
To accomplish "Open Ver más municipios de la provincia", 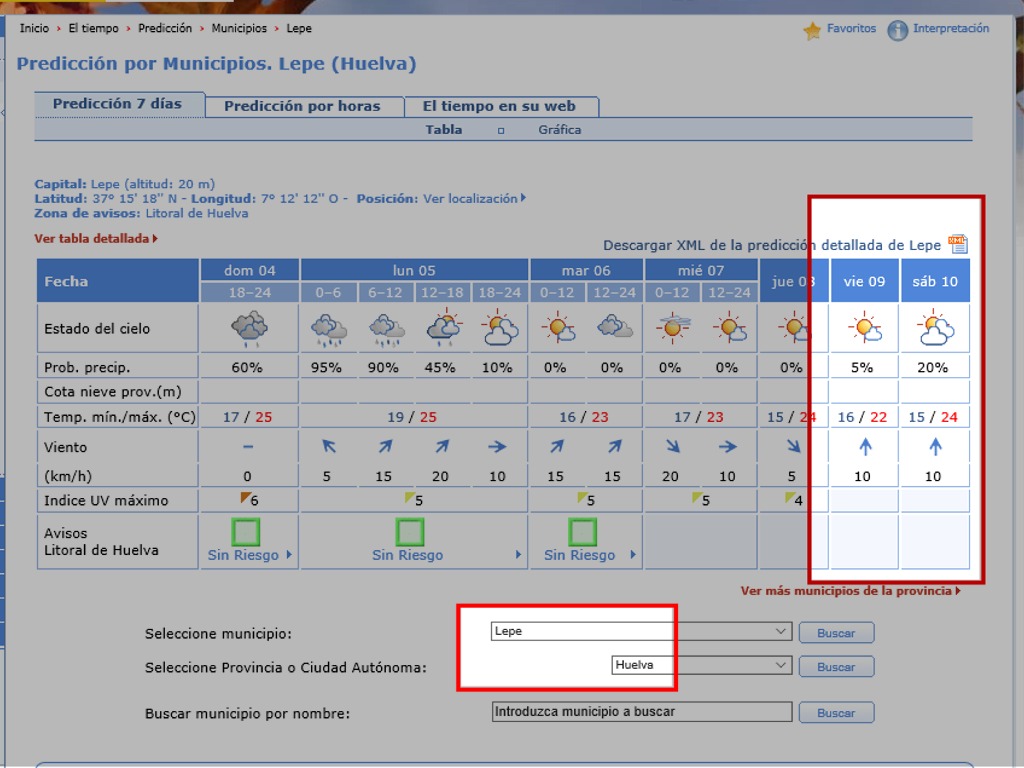I will [x=850, y=591].
